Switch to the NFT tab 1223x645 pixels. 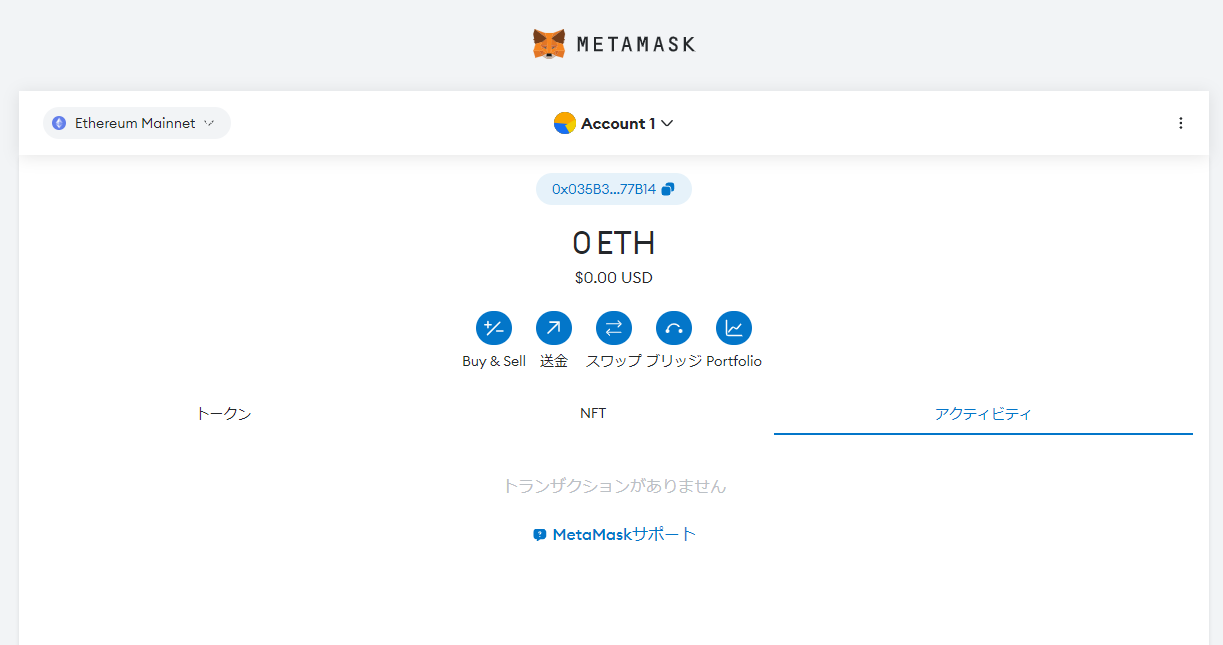point(593,413)
